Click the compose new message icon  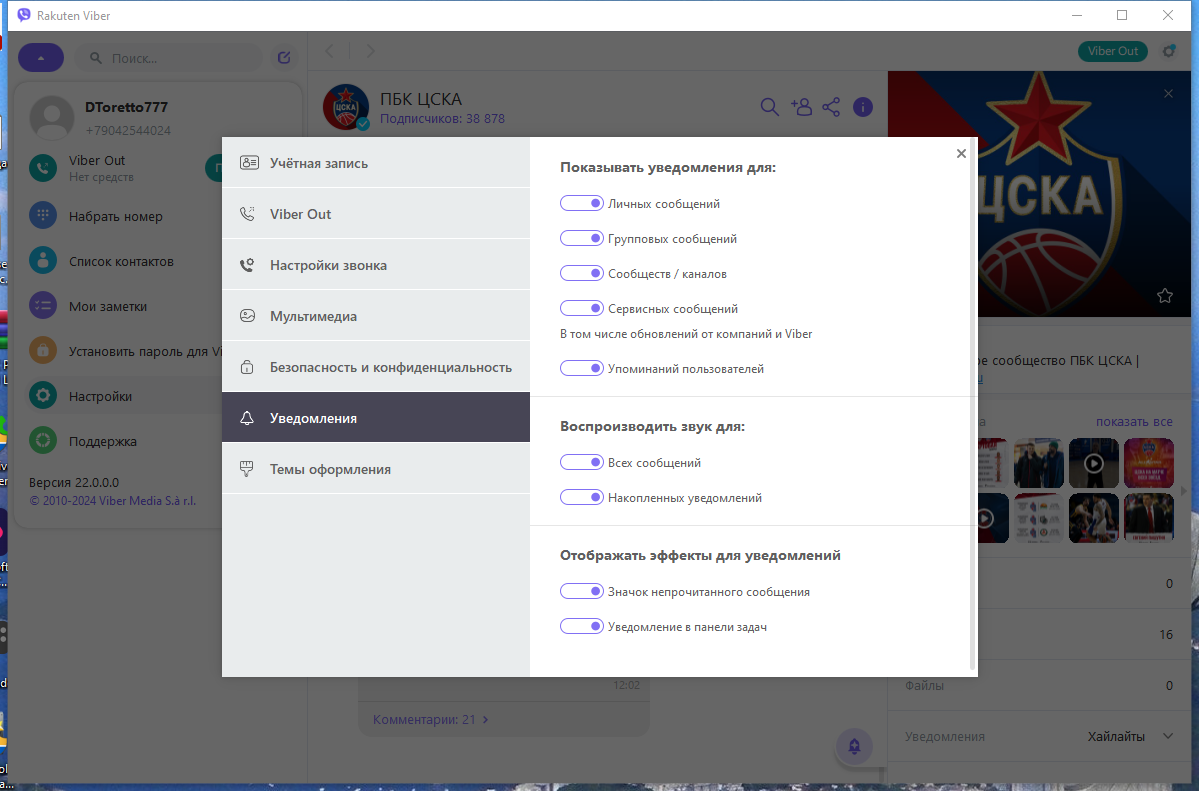284,57
